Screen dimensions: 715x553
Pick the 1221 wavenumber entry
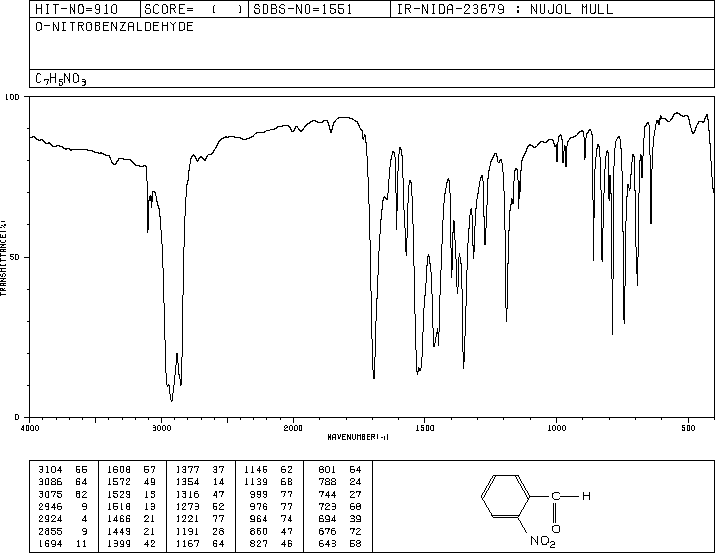pyautogui.click(x=187, y=519)
